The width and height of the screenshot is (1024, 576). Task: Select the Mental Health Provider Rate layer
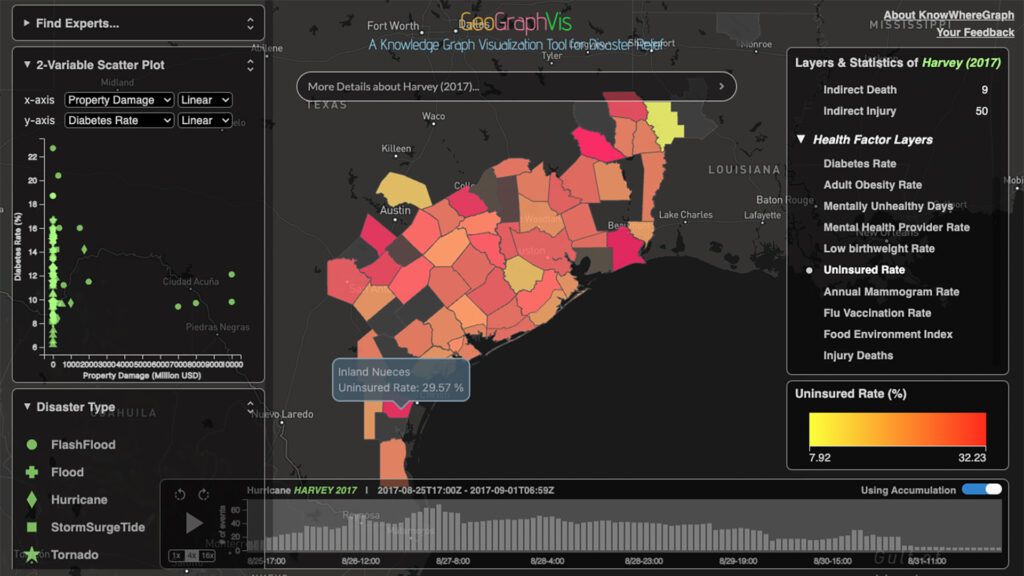(896, 227)
